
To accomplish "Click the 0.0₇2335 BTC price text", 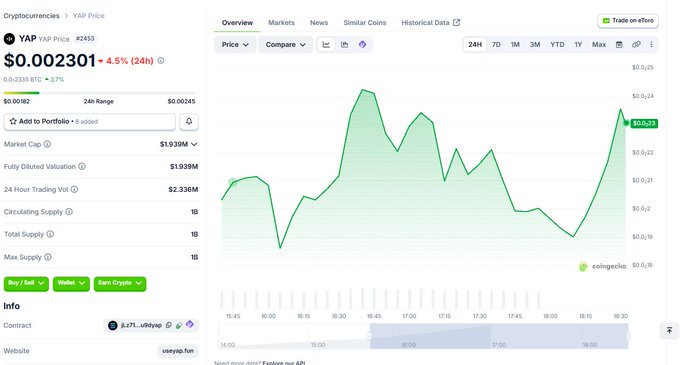I will coord(23,80).
